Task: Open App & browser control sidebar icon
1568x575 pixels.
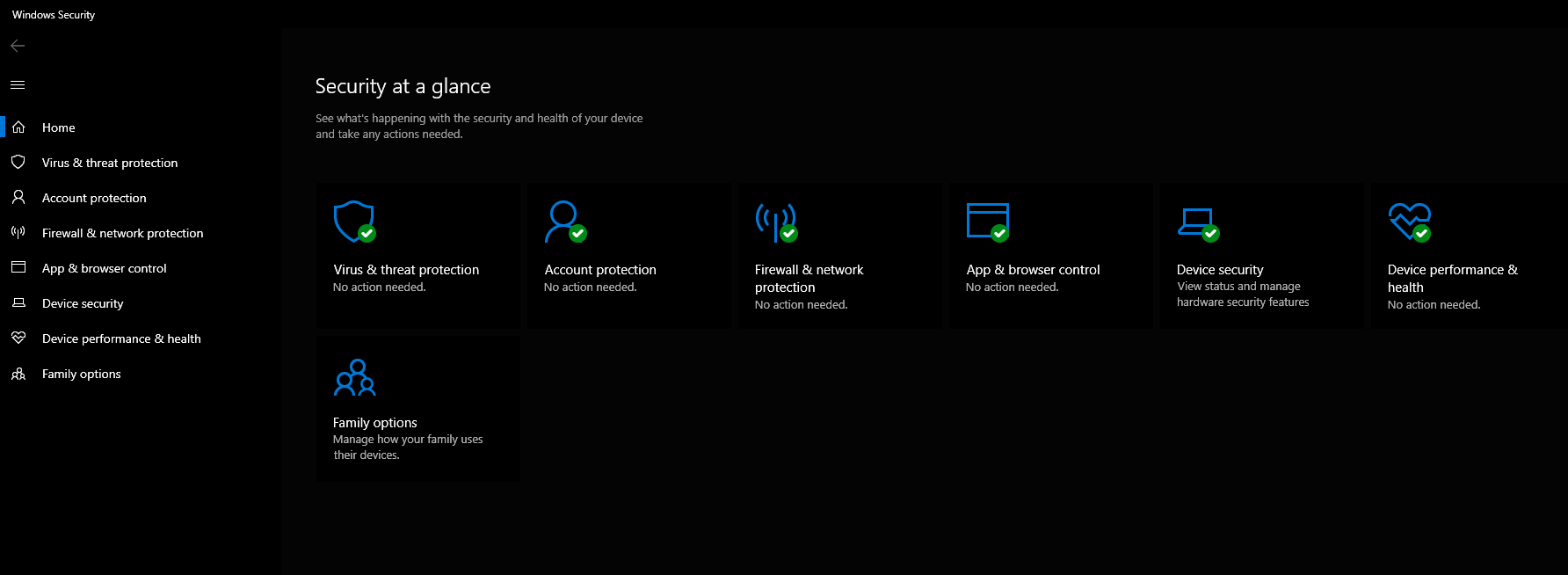Action: [18, 267]
